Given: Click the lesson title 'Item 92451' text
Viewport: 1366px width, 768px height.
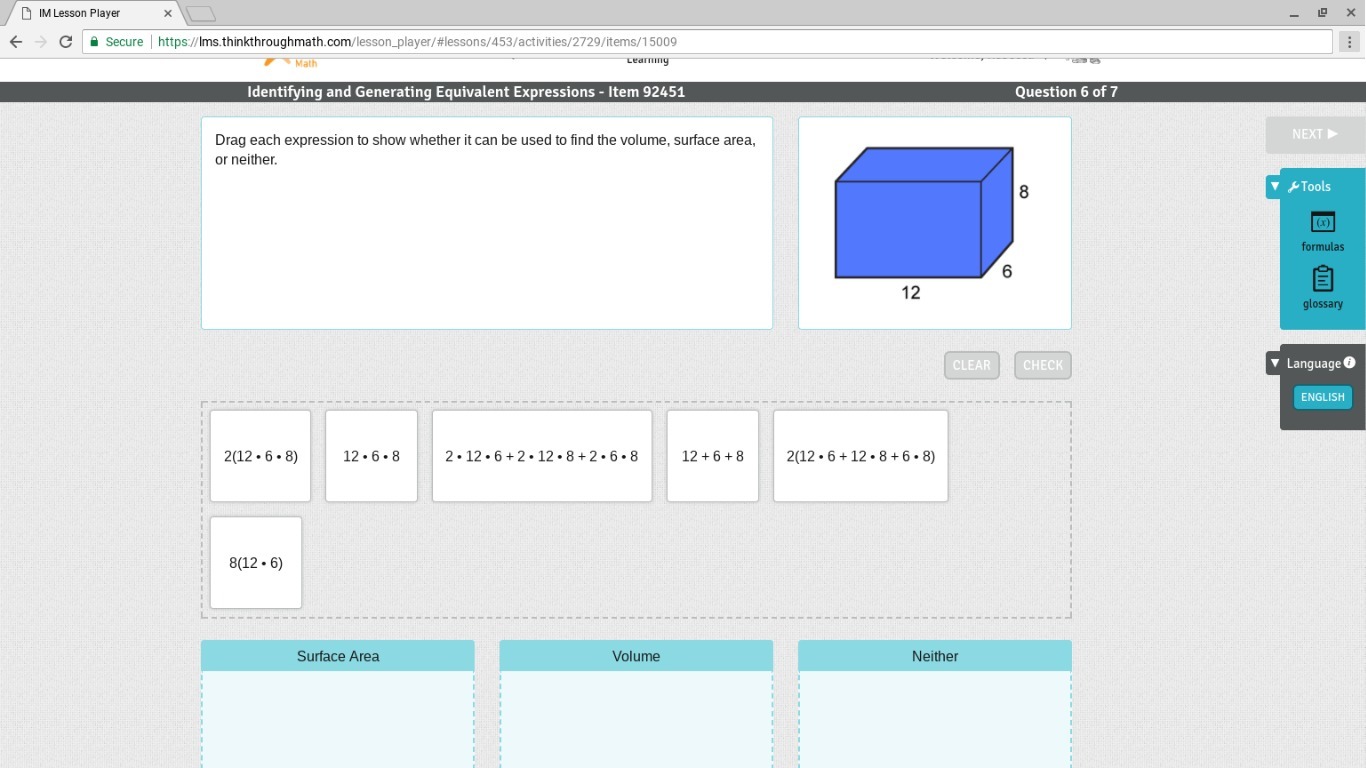Looking at the screenshot, I should tap(647, 92).
